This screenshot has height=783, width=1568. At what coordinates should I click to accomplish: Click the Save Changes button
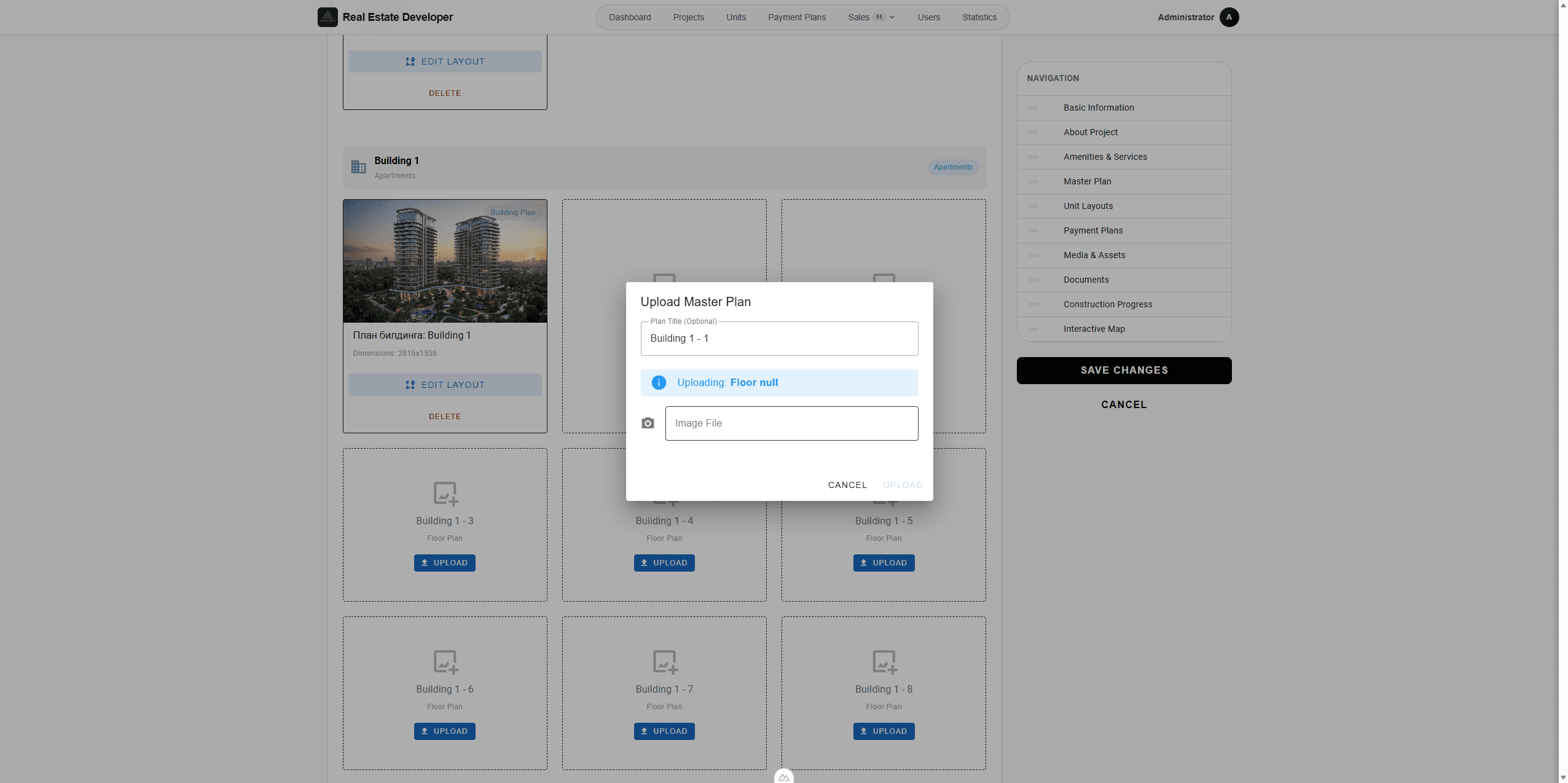1124,371
